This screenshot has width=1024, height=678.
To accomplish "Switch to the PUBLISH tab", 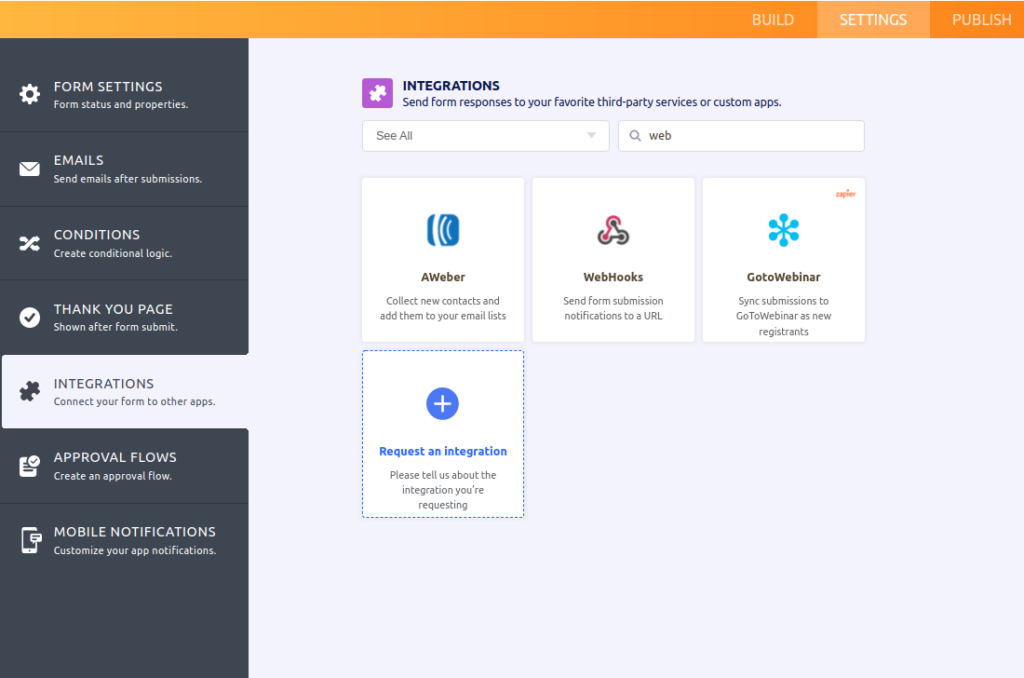I will [981, 20].
